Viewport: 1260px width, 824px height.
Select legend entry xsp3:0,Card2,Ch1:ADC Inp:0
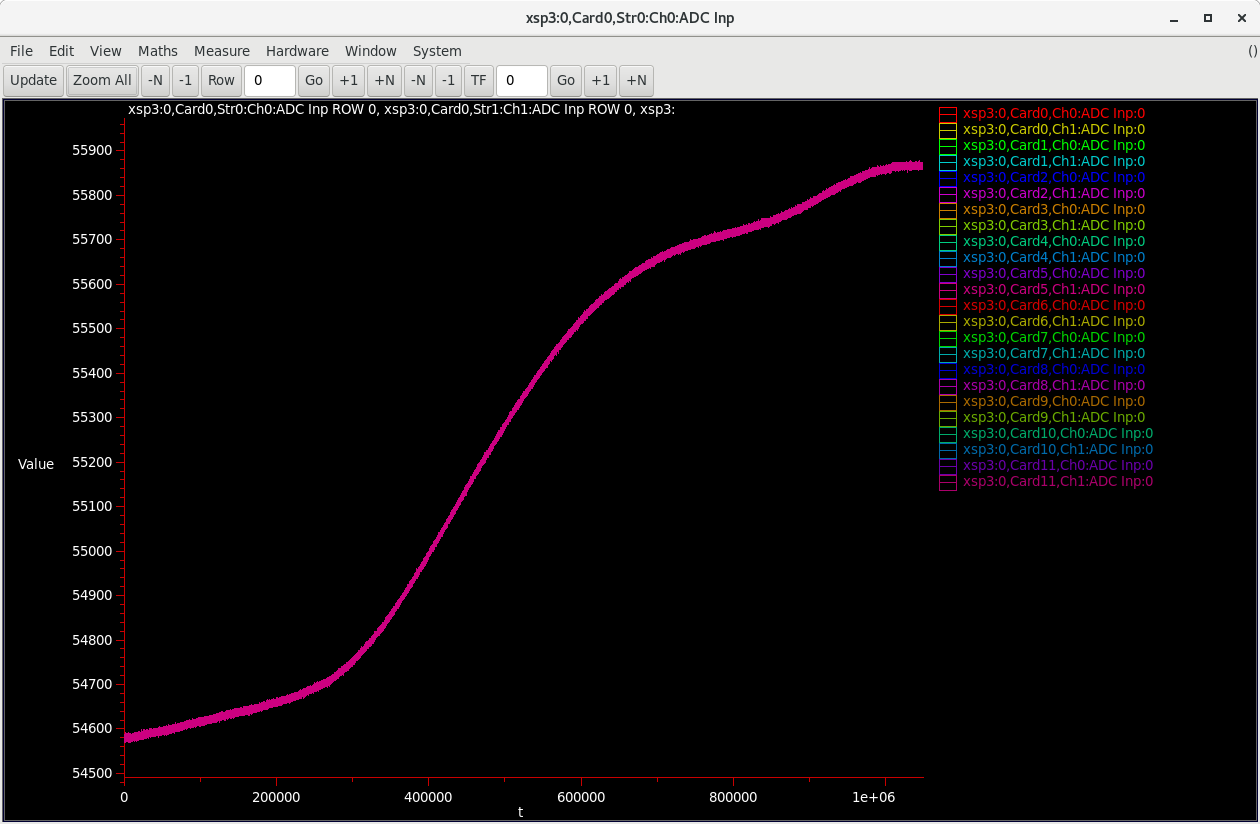[1054, 193]
